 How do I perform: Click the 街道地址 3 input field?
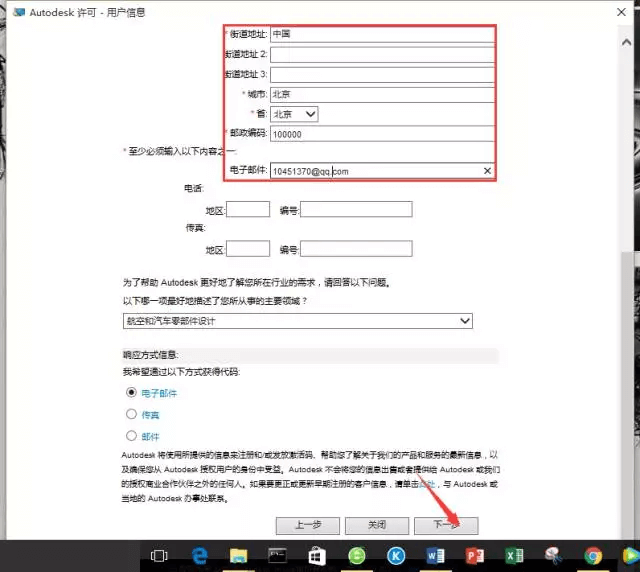[x=382, y=74]
